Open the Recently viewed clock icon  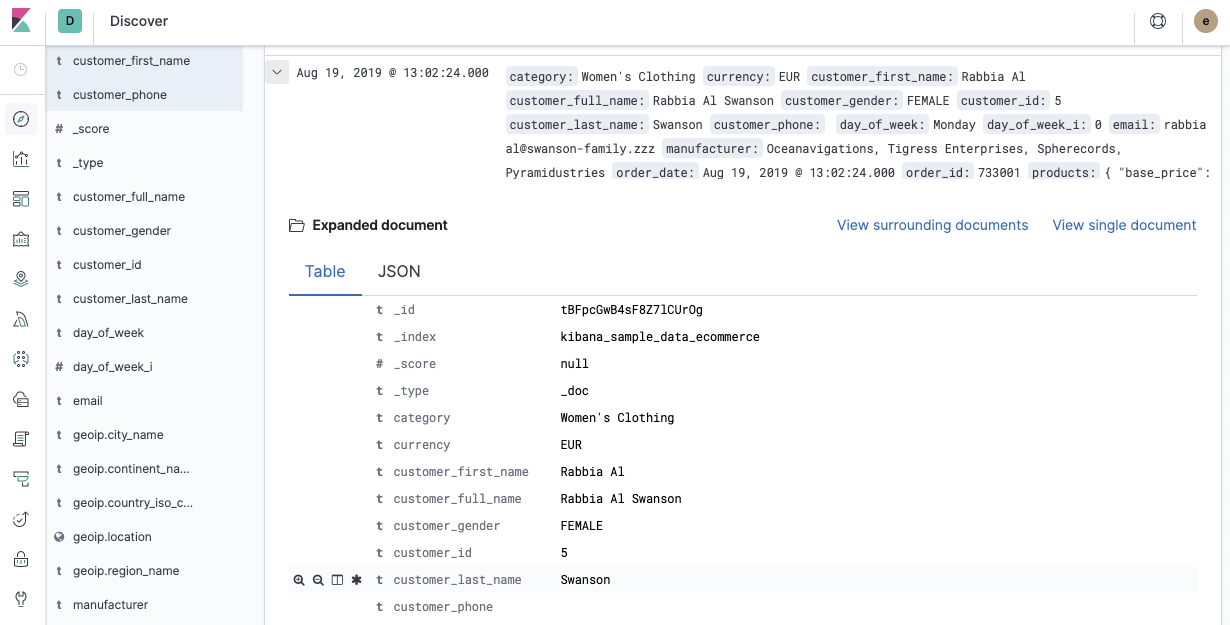[x=21, y=70]
